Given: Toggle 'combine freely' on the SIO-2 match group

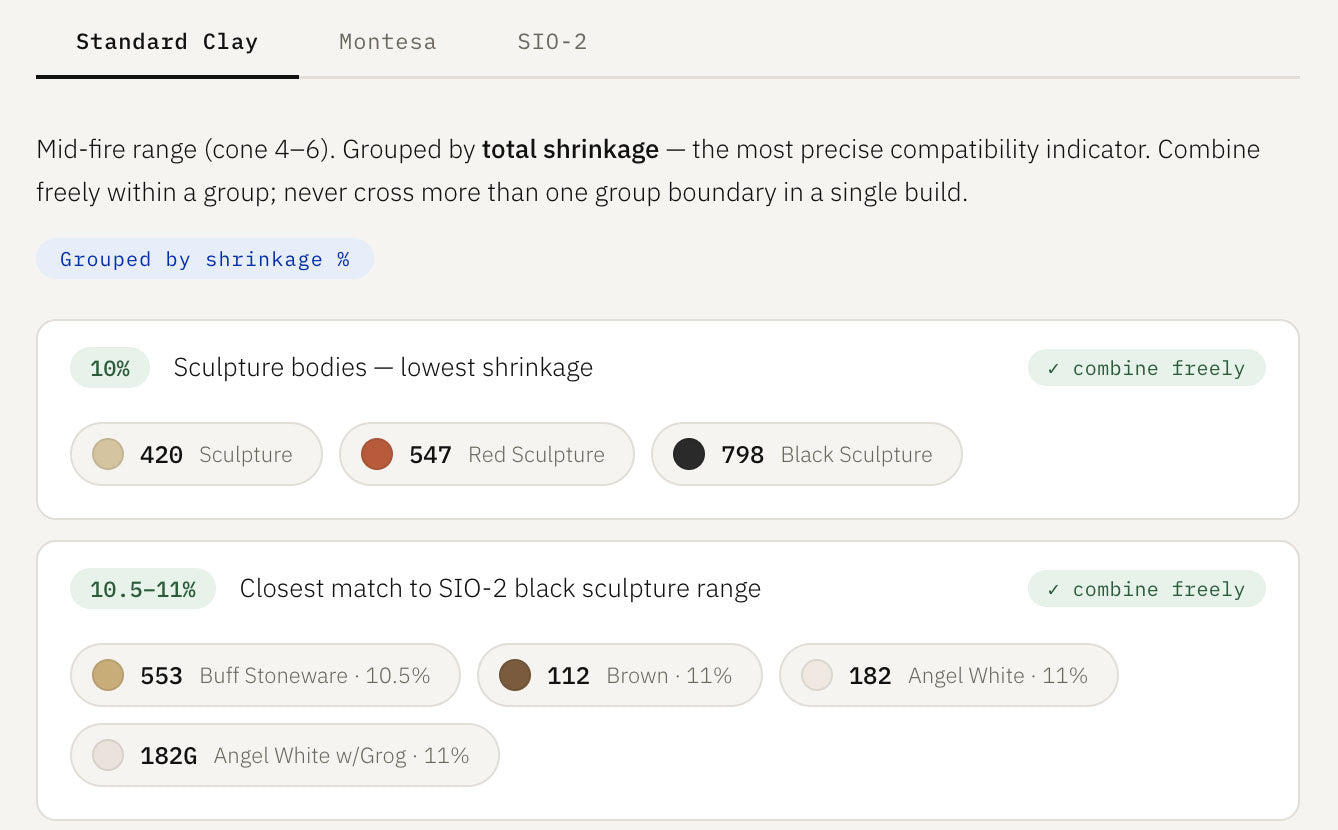Looking at the screenshot, I should (x=1146, y=589).
